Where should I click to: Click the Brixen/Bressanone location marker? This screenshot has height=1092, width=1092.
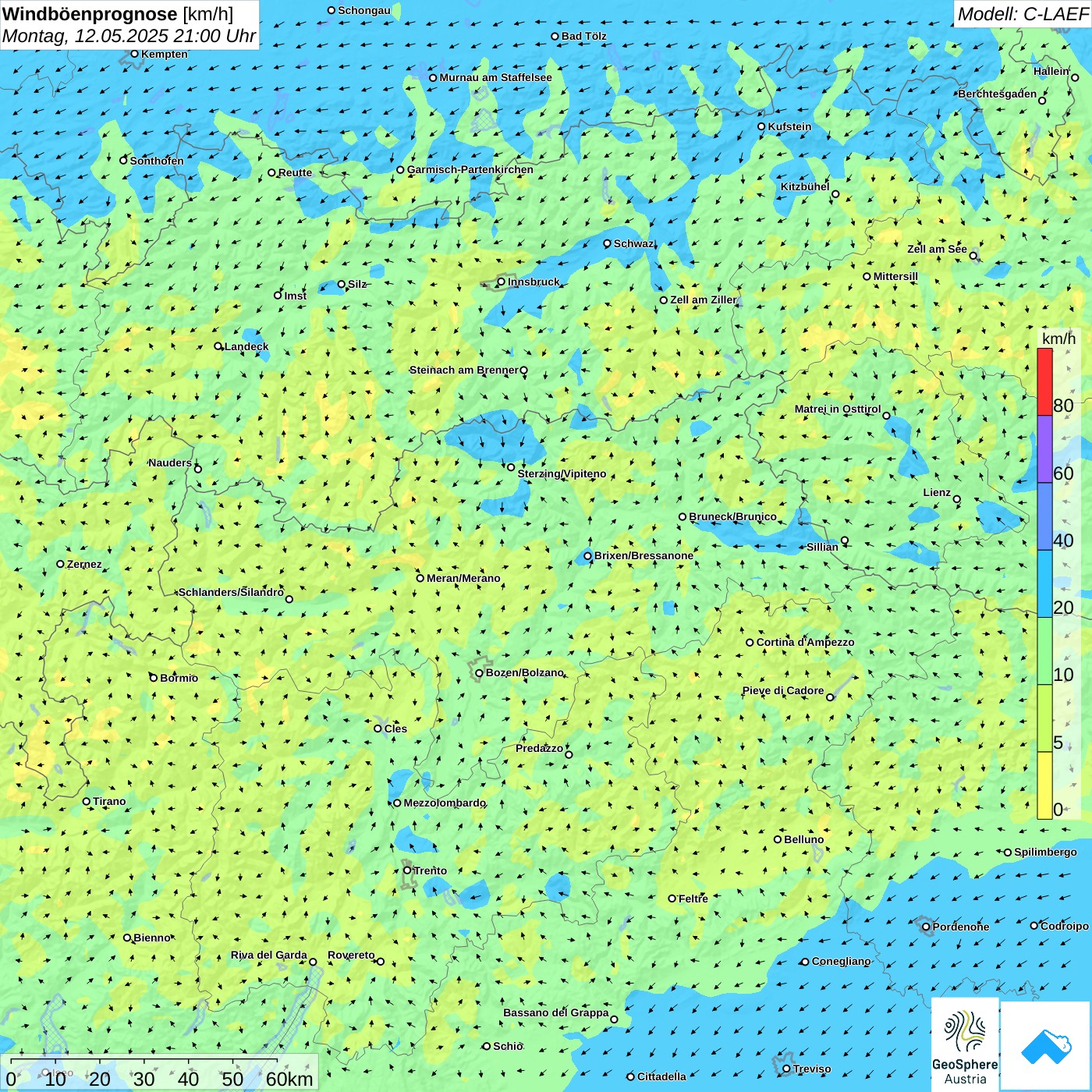(588, 556)
